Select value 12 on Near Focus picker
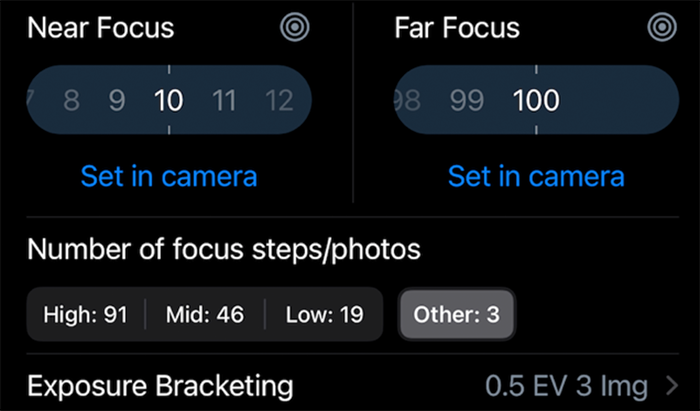This screenshot has height=411, width=700. 279,100
